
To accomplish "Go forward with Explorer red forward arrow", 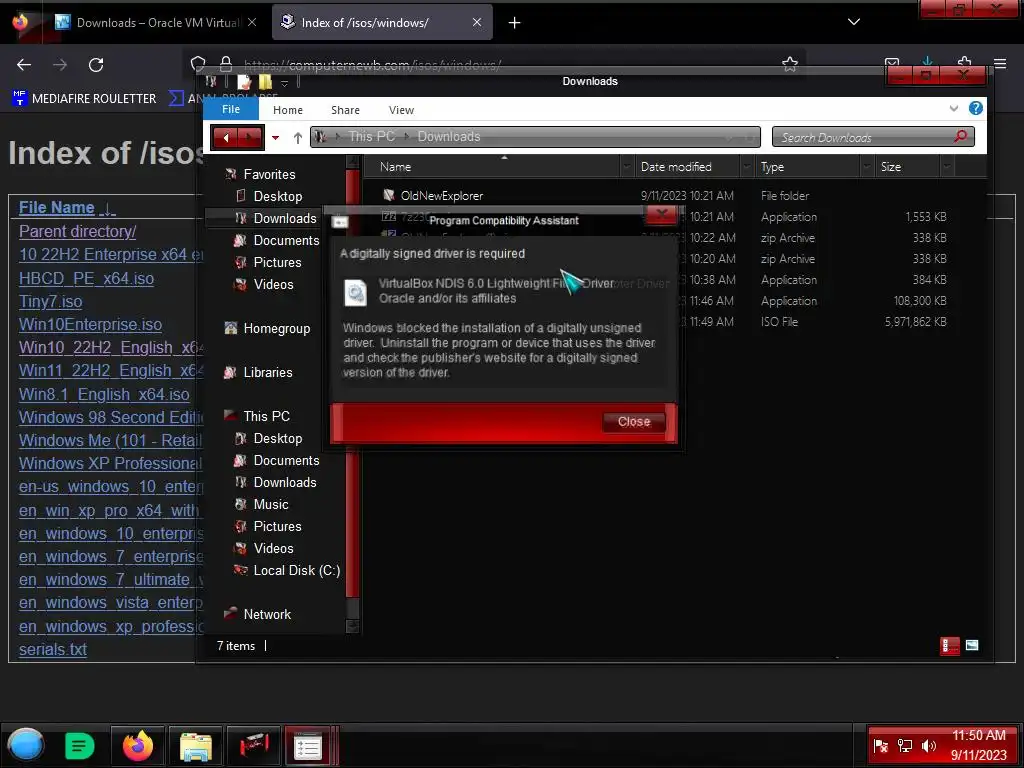I will coord(250,138).
